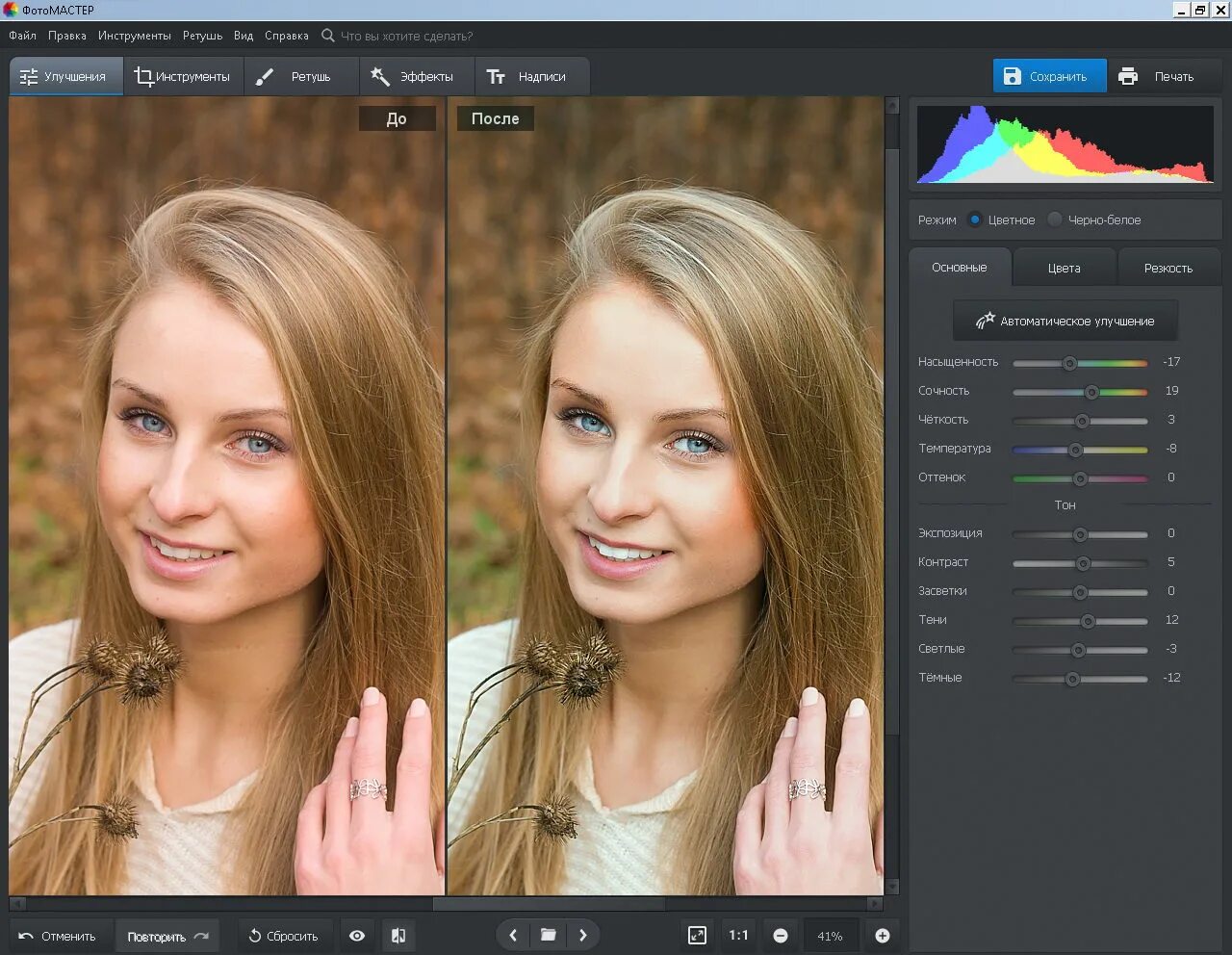Click the fit-to-screen icon
This screenshot has width=1232, height=955.
pos(697,936)
